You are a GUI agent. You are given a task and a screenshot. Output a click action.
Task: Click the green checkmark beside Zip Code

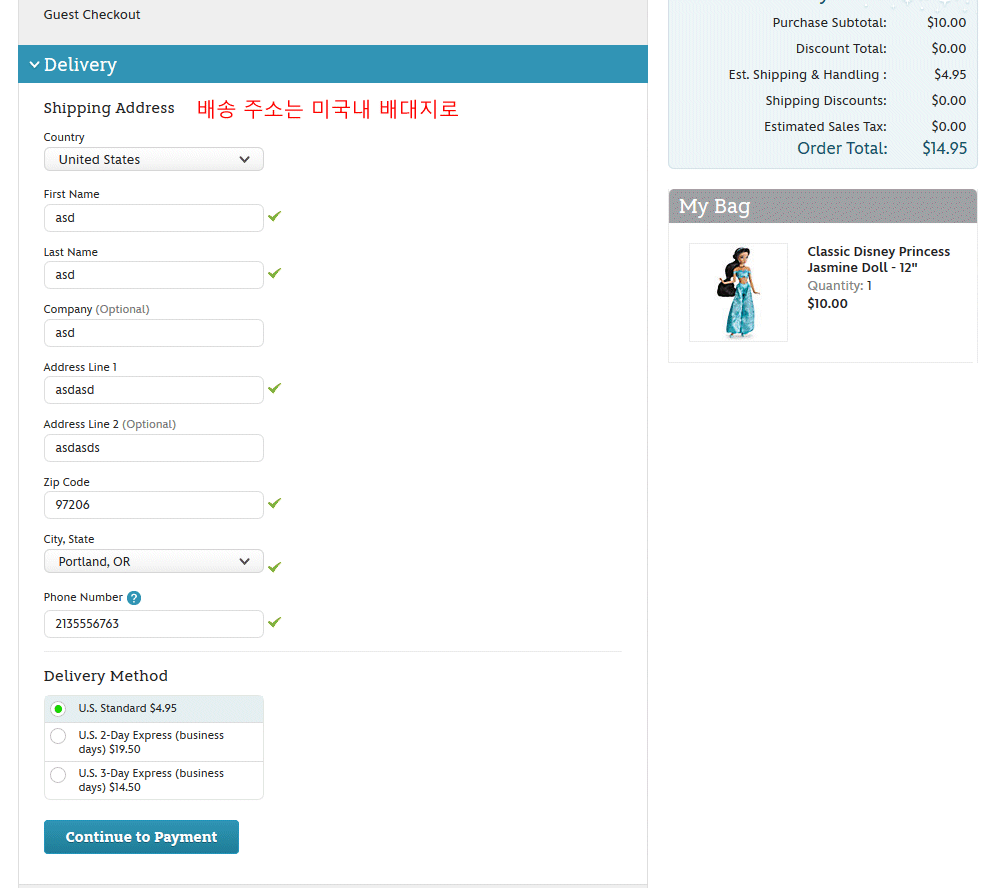tap(274, 503)
